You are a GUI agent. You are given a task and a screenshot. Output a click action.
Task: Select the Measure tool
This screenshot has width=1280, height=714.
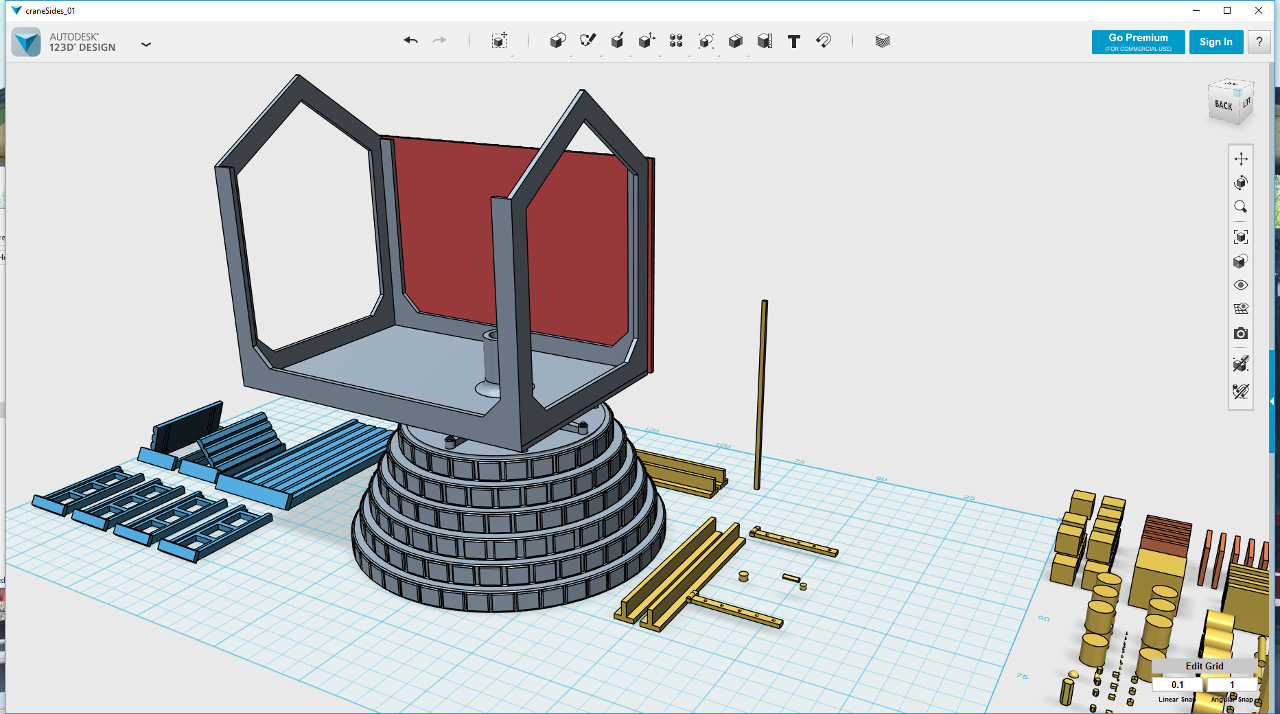click(764, 41)
